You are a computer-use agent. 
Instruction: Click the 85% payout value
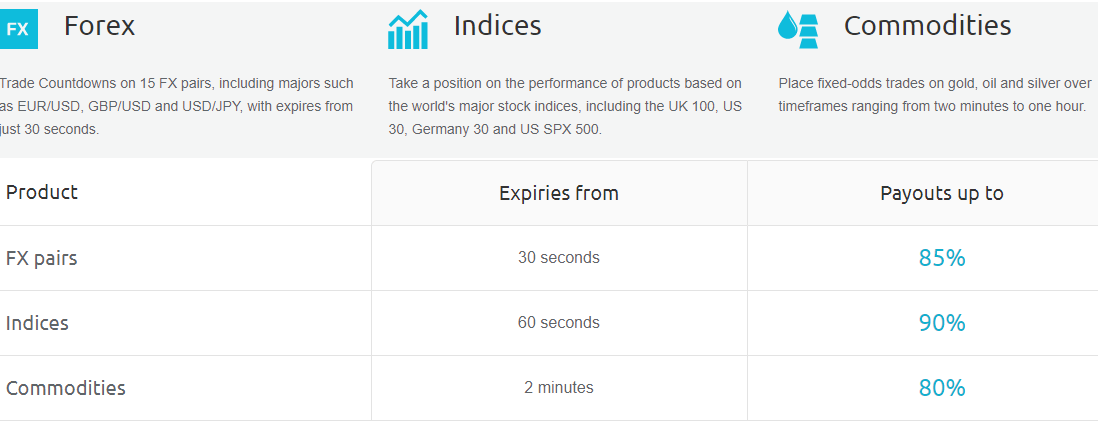tap(941, 258)
